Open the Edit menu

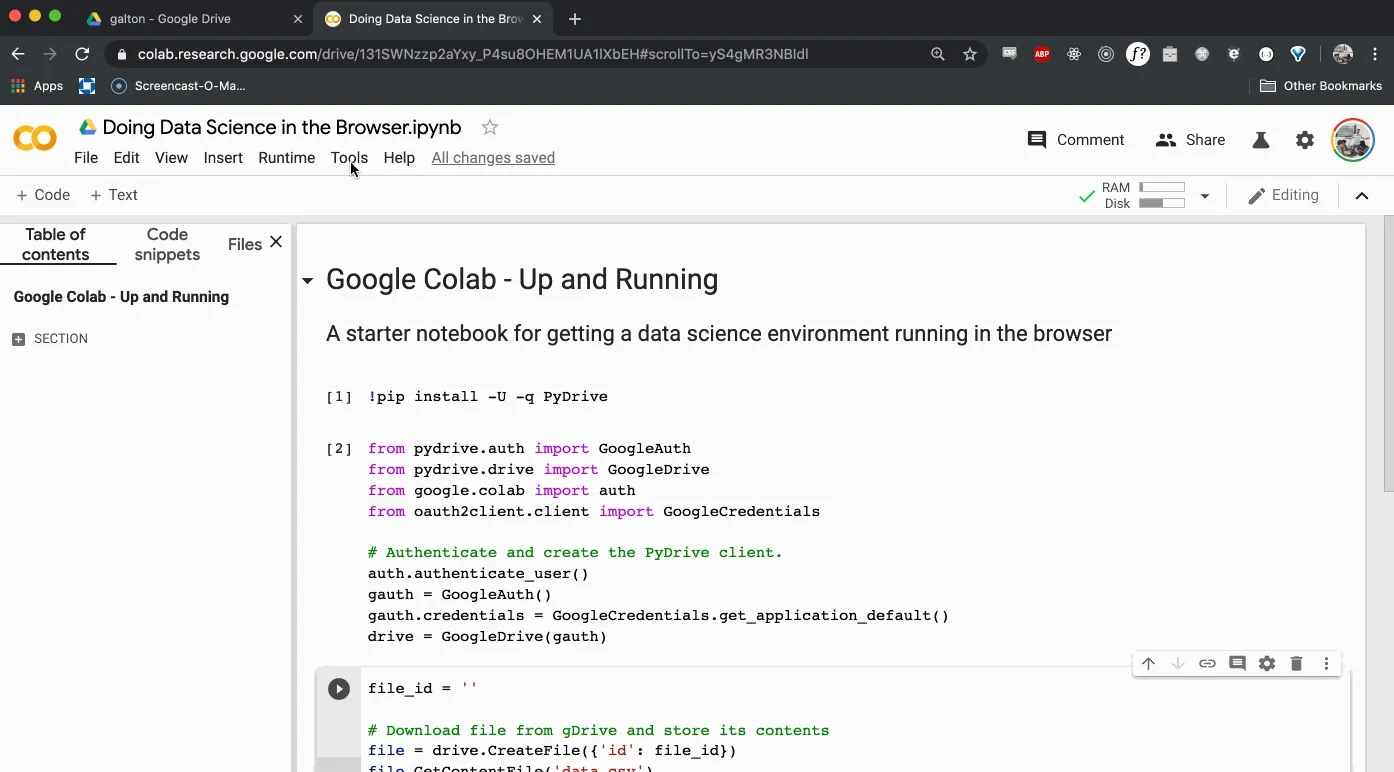(x=126, y=158)
